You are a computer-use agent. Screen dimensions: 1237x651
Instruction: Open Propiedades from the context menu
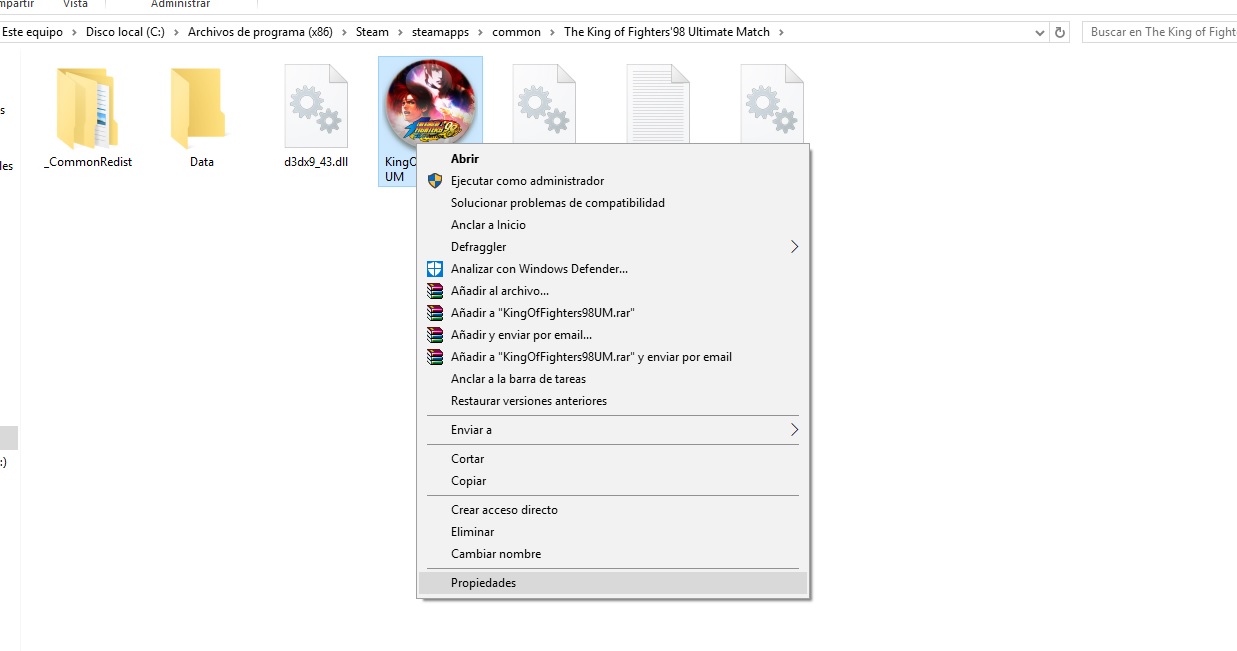click(613, 583)
